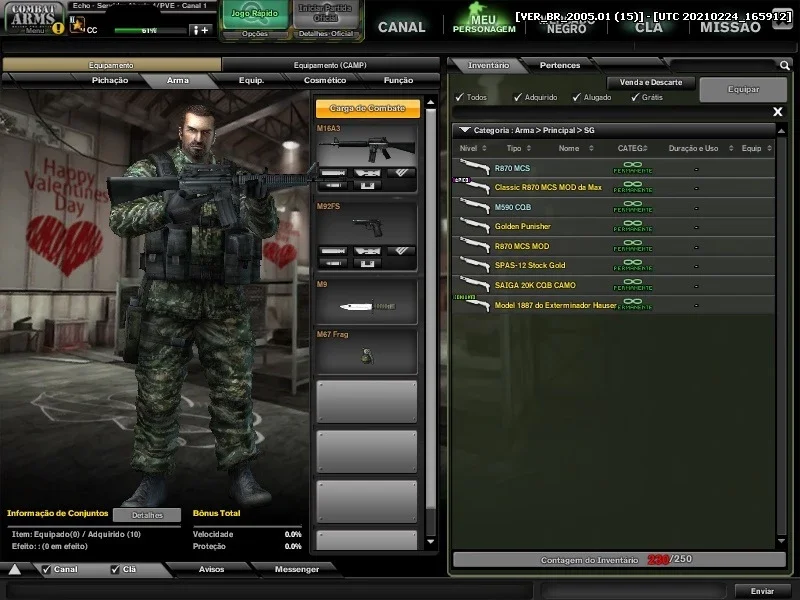The height and width of the screenshot is (600, 800).
Task: Click the Venda e Descarte button
Action: pyautogui.click(x=651, y=82)
